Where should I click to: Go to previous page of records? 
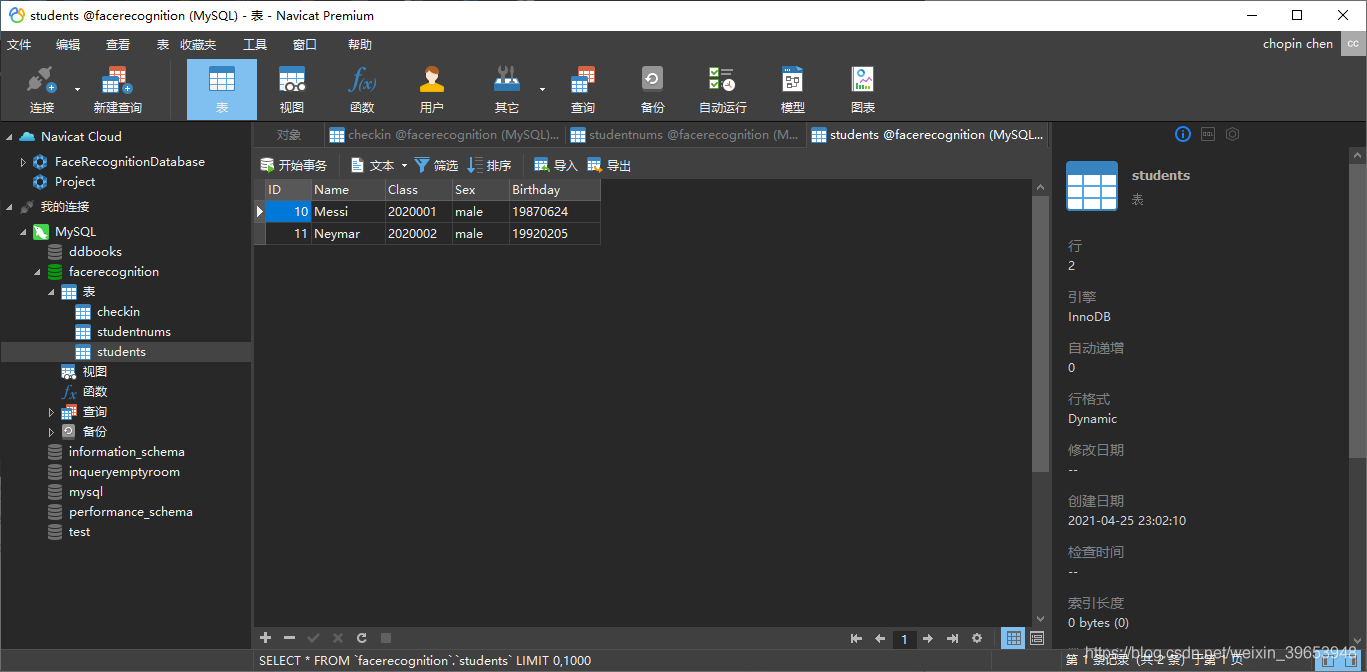(x=880, y=638)
